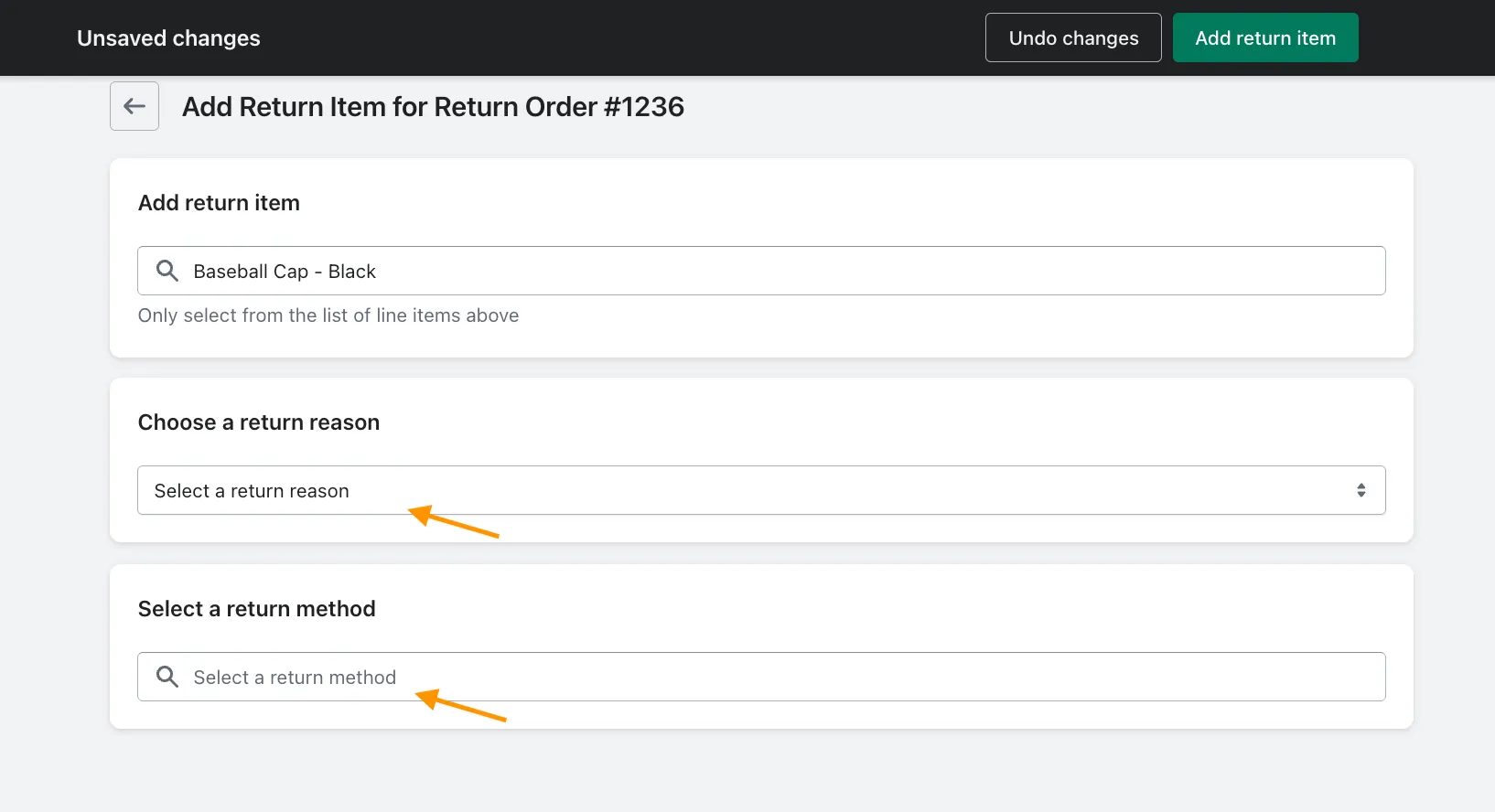
Task: Click the 'Unsaved changes' label
Action: coord(168,38)
